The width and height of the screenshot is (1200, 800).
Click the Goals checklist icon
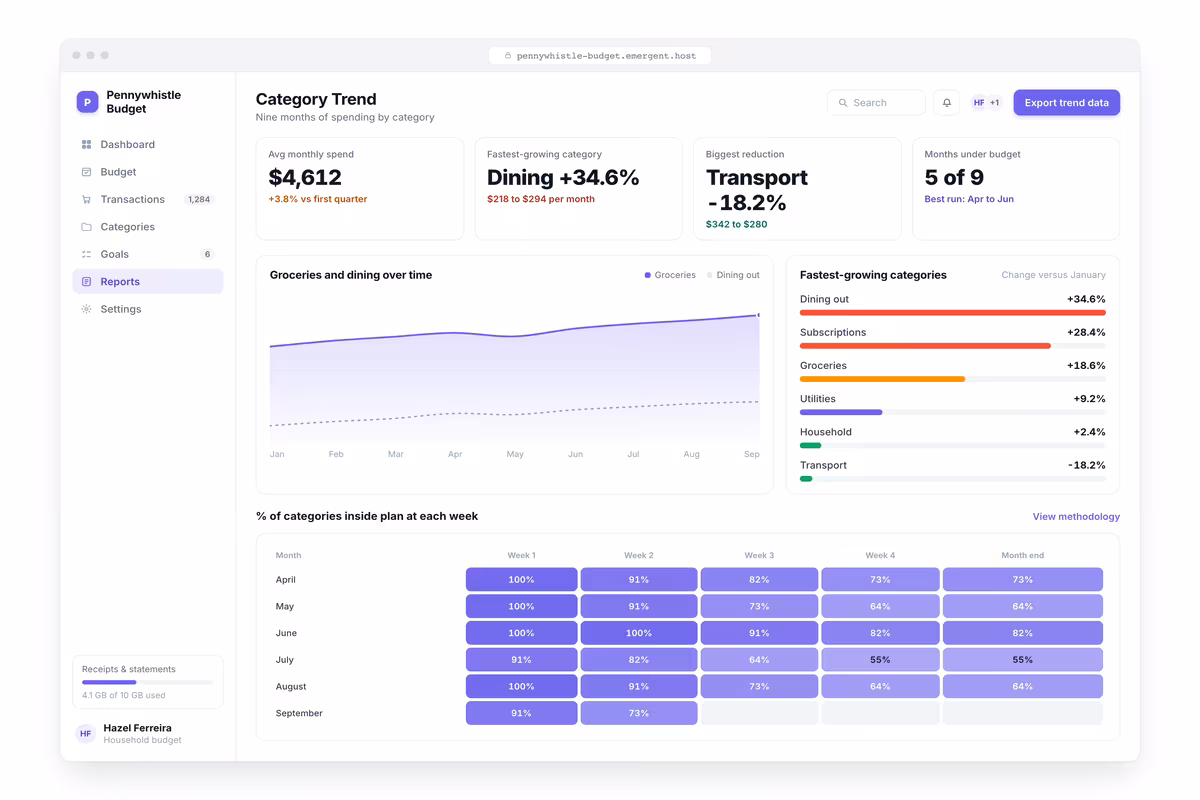(x=86, y=254)
